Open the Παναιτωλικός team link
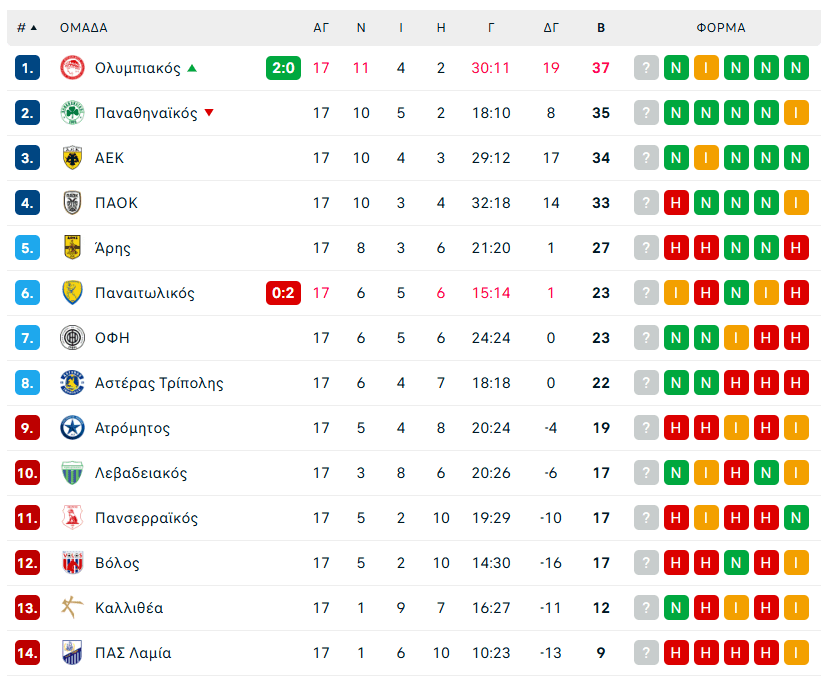822x677 pixels. click(x=145, y=293)
